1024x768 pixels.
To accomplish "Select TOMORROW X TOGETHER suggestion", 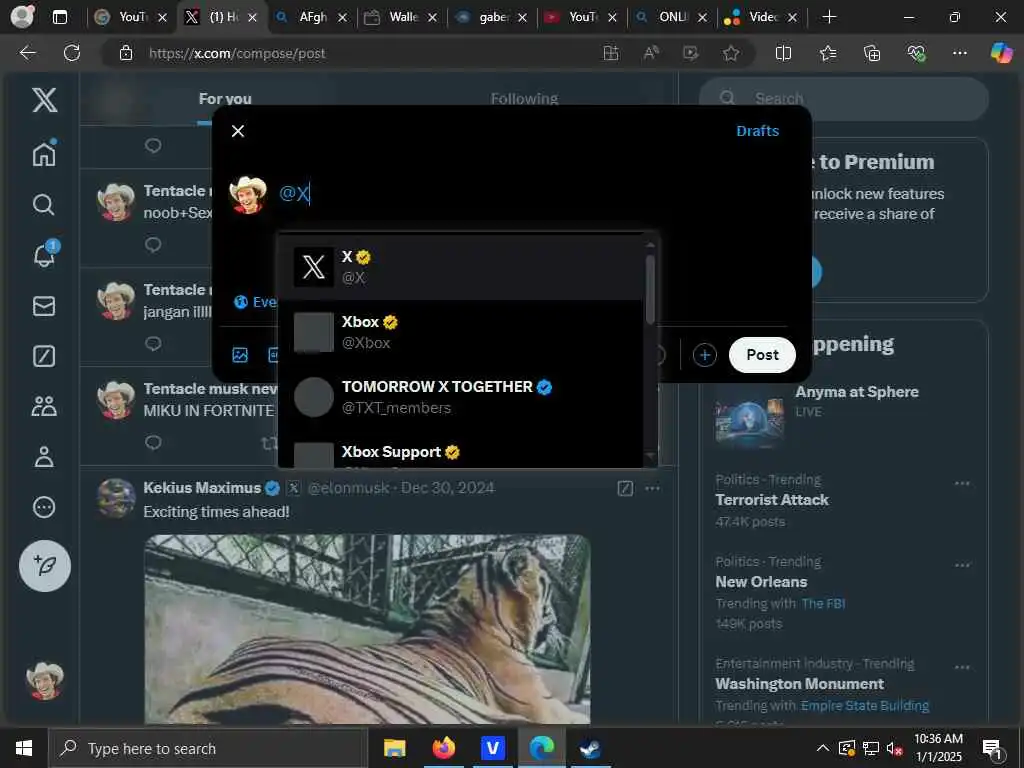I will (460, 397).
